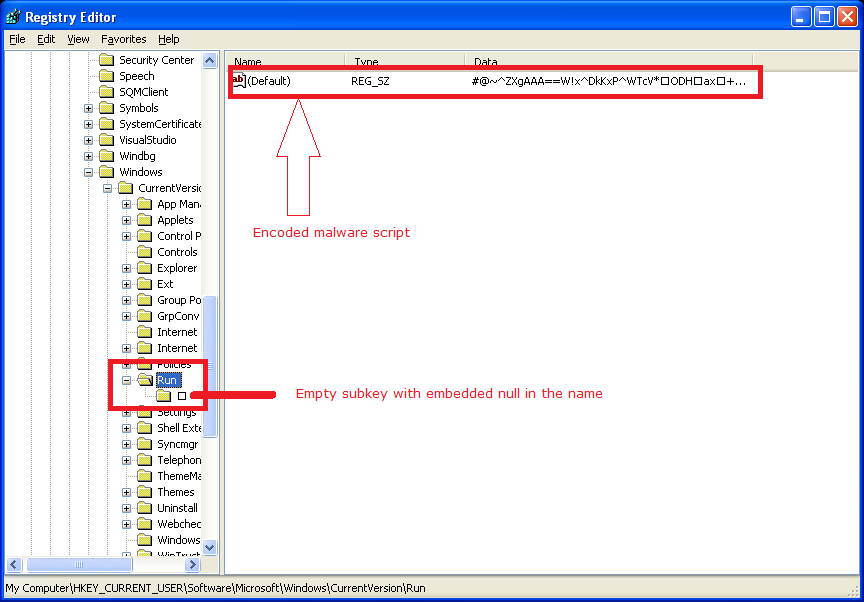The height and width of the screenshot is (602, 864).
Task: Click the tree pane's scroll-up arrow
Action: (x=210, y=60)
